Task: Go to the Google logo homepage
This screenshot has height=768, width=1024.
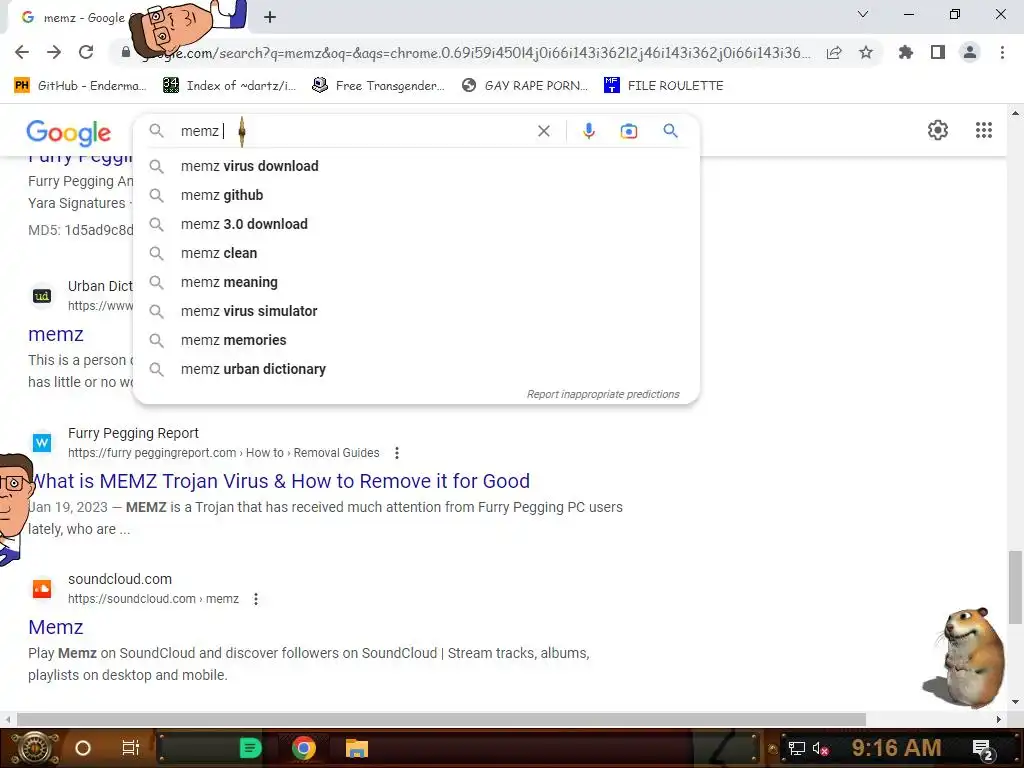Action: point(69,133)
